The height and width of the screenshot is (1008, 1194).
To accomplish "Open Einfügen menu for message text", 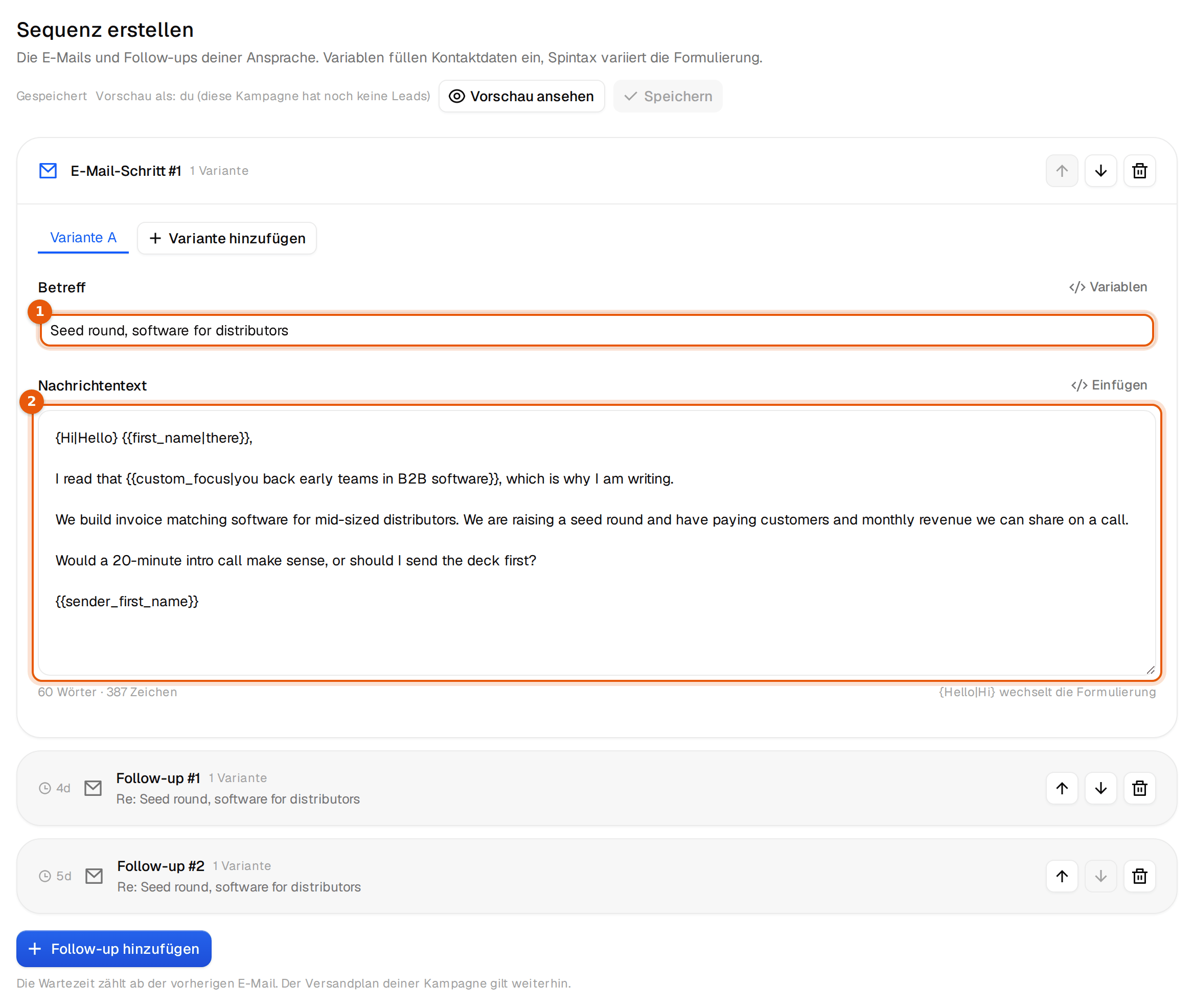I will pos(1109,385).
